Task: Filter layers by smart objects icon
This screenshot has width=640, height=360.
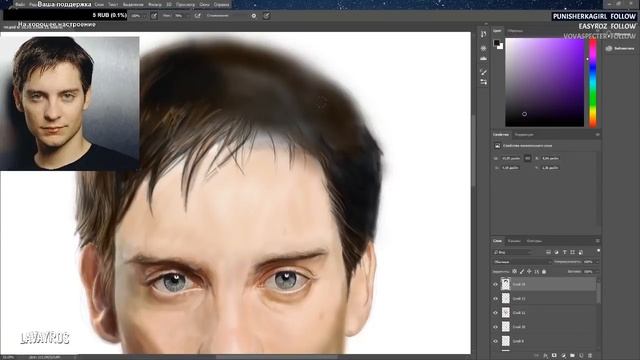Action: tap(580, 252)
